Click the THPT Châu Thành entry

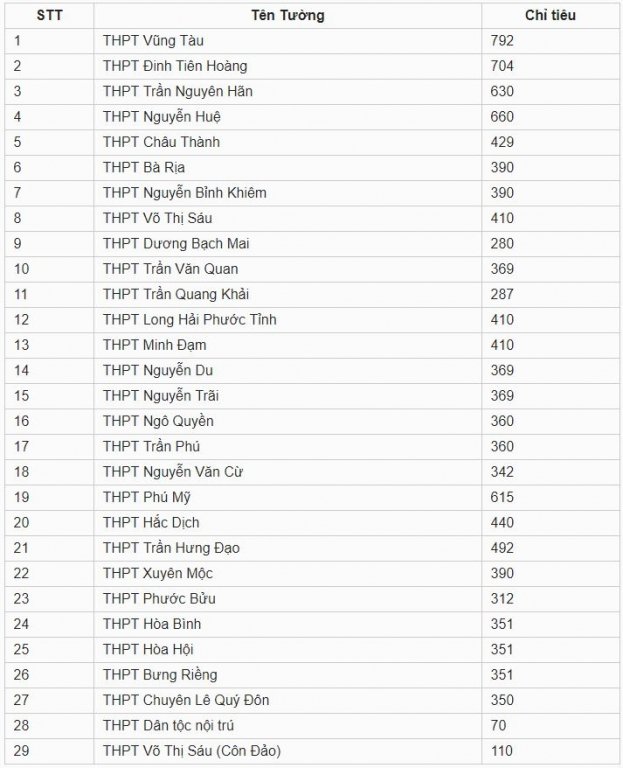click(x=161, y=142)
